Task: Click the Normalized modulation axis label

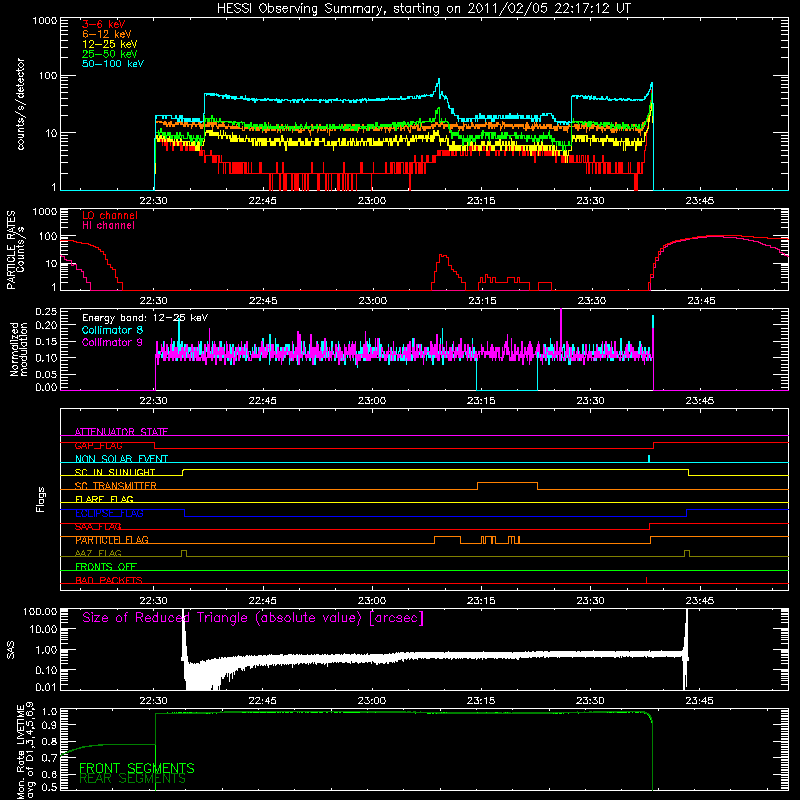Action: point(18,349)
